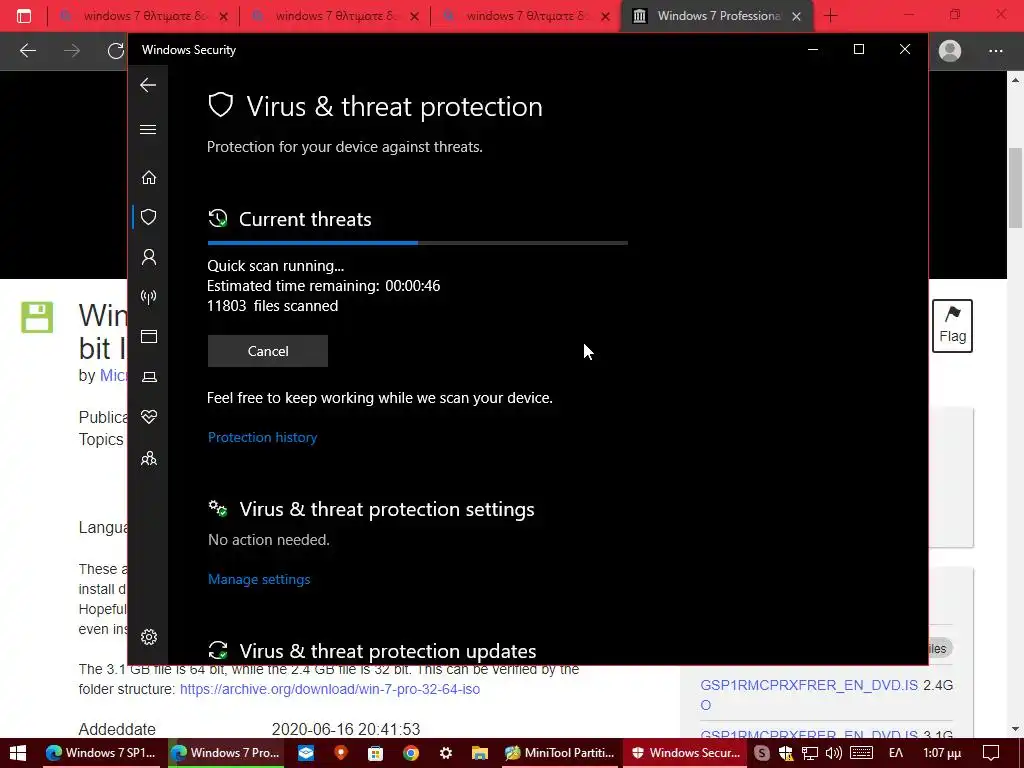
Task: Click Manage settings link
Action: coord(259,579)
